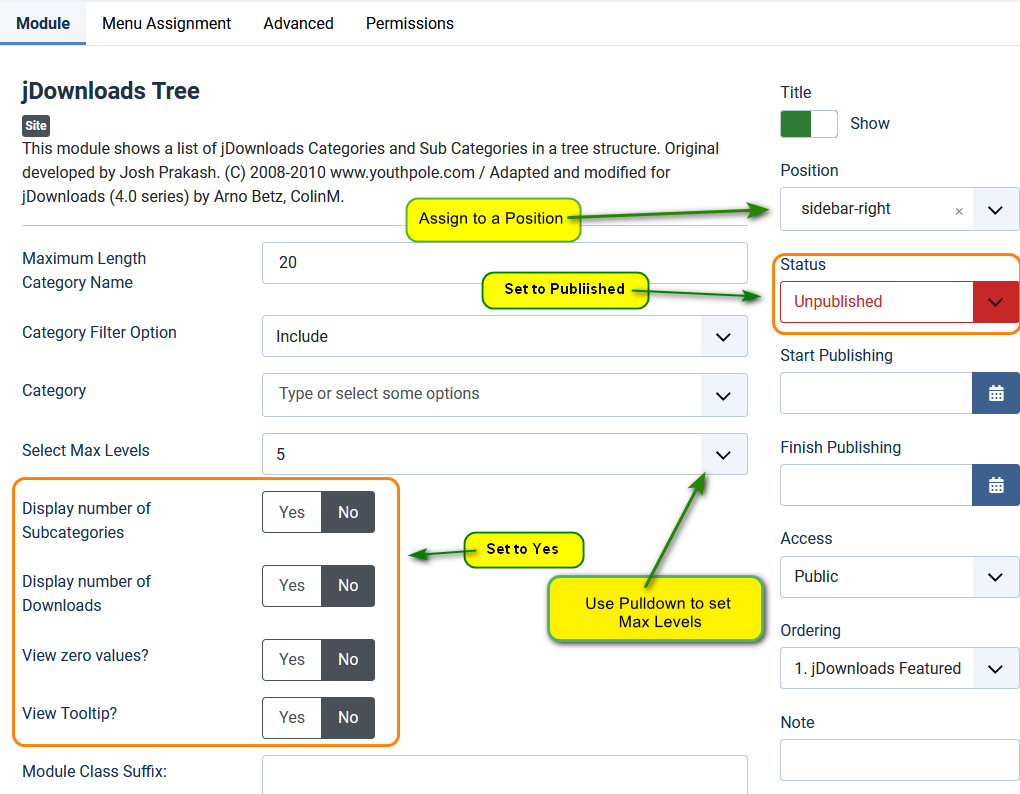Click the Site badge under the title
Viewport: 1020px width, 794px height.
point(36,126)
